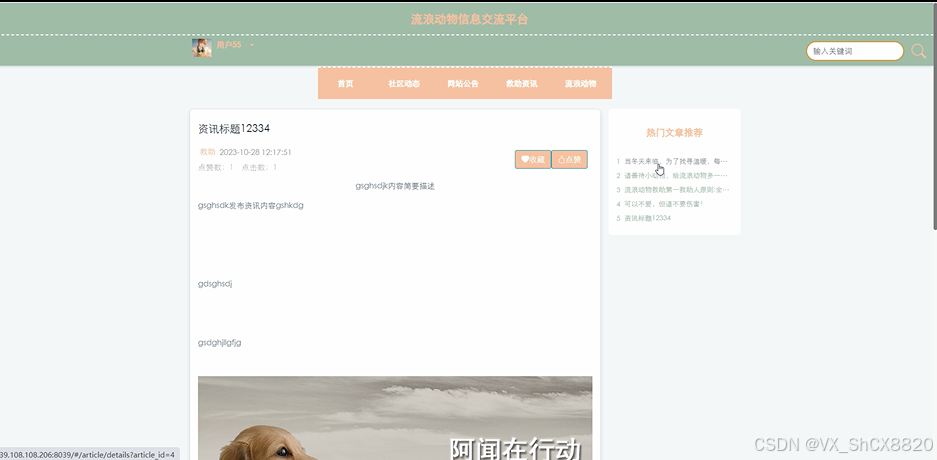Click the article title 资讯标题12334 heading

[234, 128]
